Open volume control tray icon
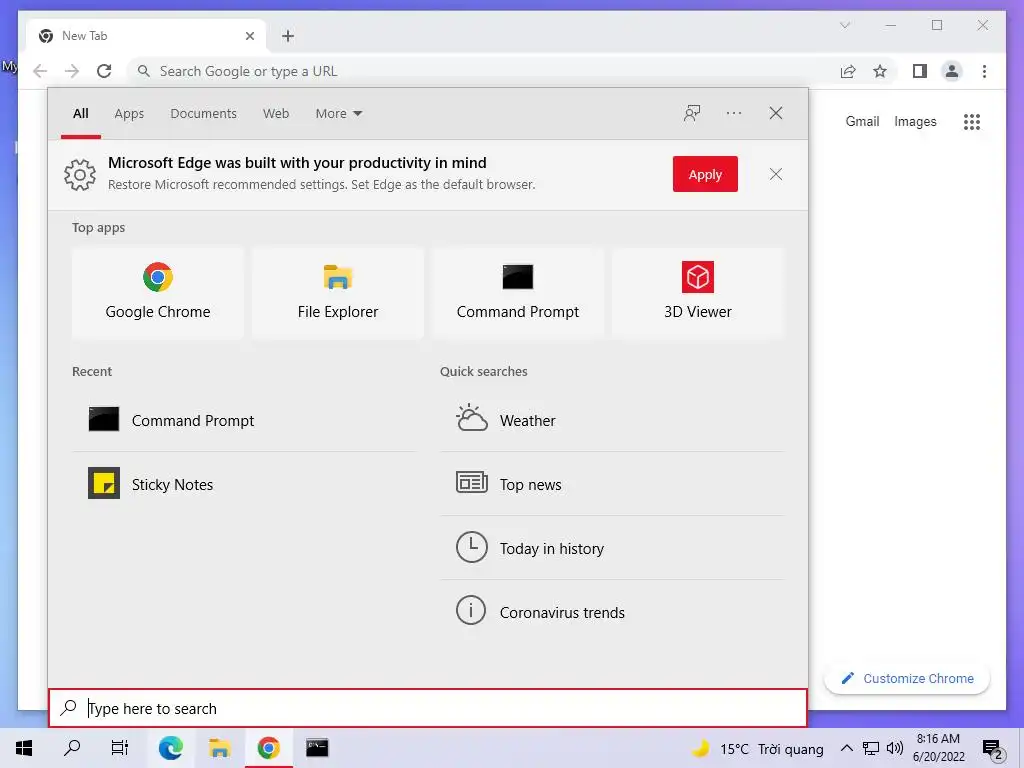Screen dimensions: 1024x768 [895, 748]
